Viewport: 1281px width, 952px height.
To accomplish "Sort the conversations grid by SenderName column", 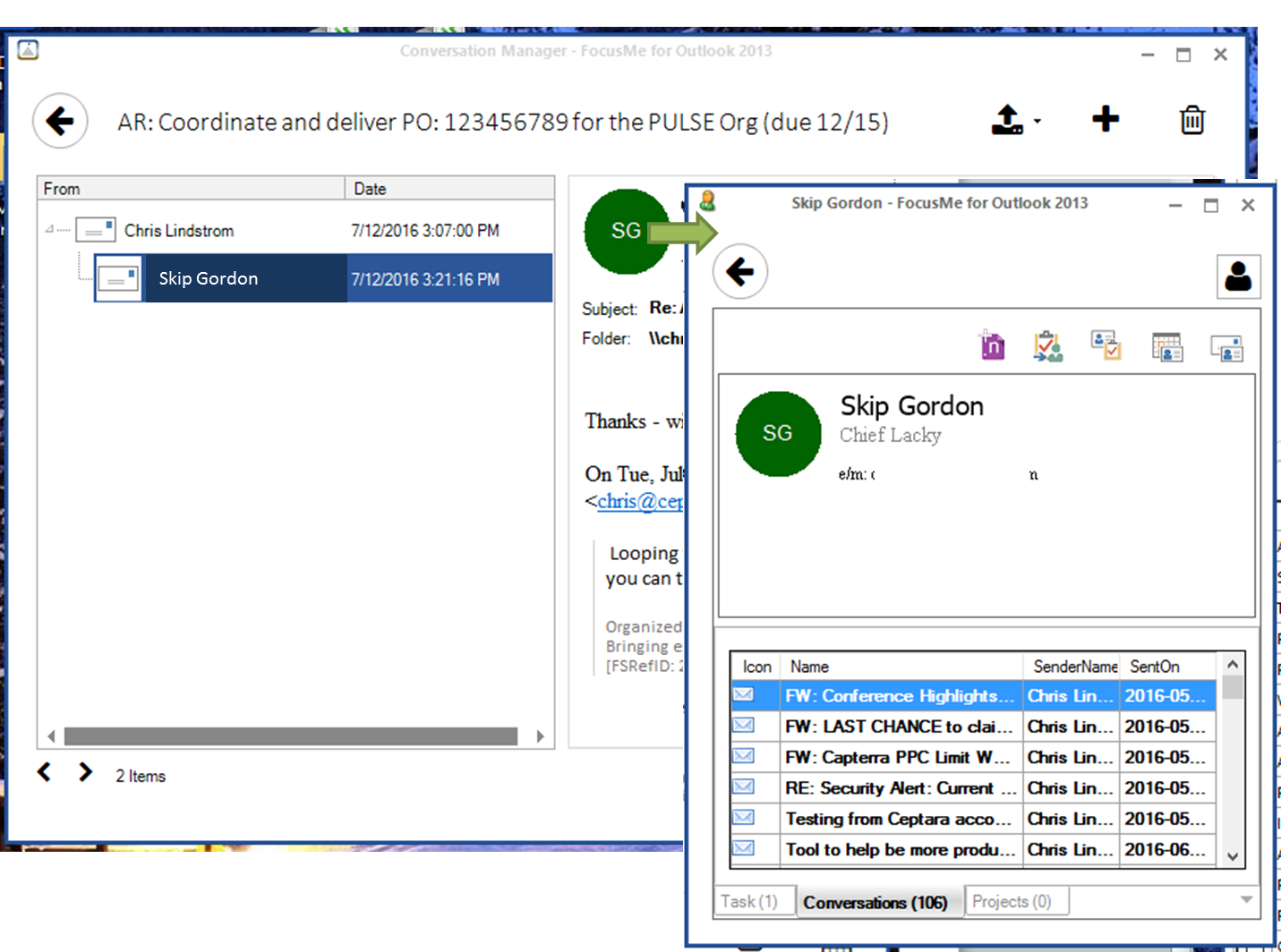I will pyautogui.click(x=1072, y=667).
